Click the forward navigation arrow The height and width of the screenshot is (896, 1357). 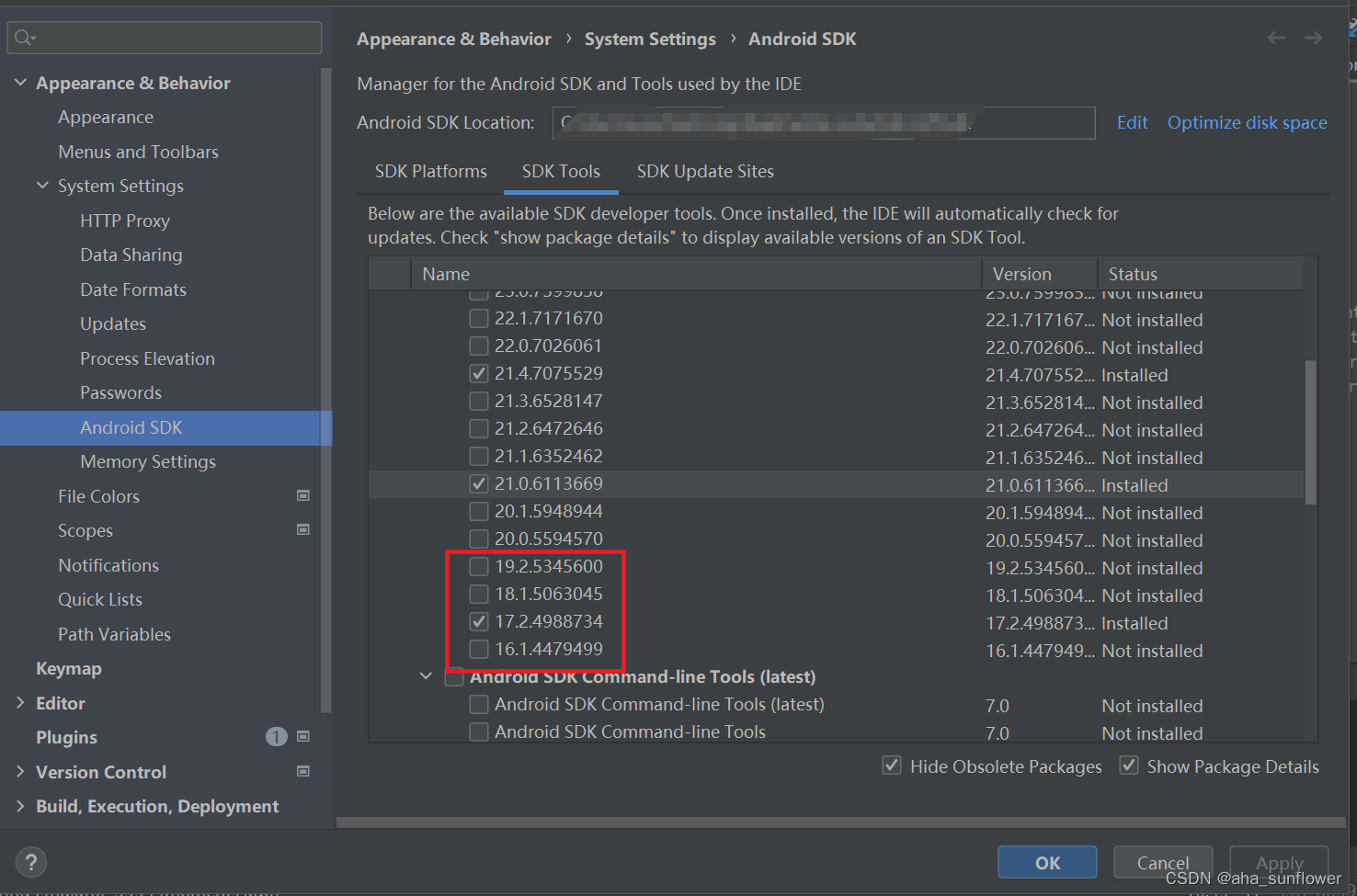point(1313,38)
